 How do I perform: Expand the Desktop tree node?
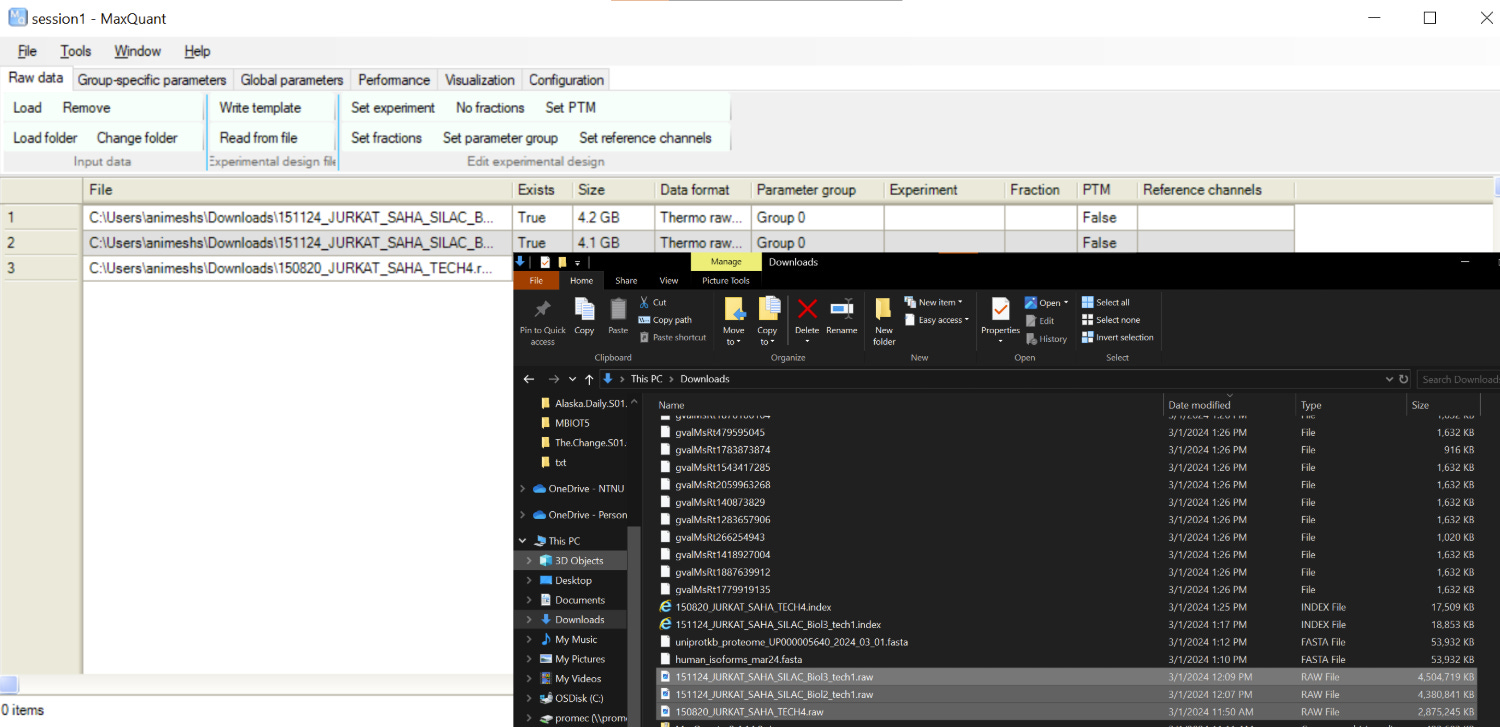[529, 580]
